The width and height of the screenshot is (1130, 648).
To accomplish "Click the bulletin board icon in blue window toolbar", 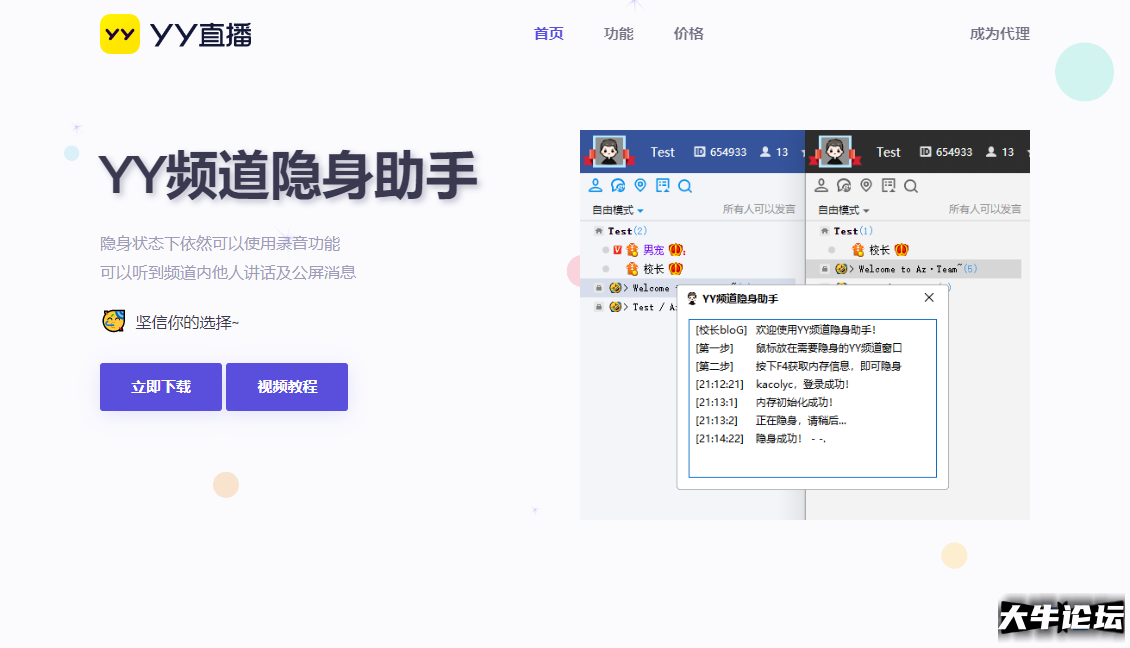I will 662,185.
